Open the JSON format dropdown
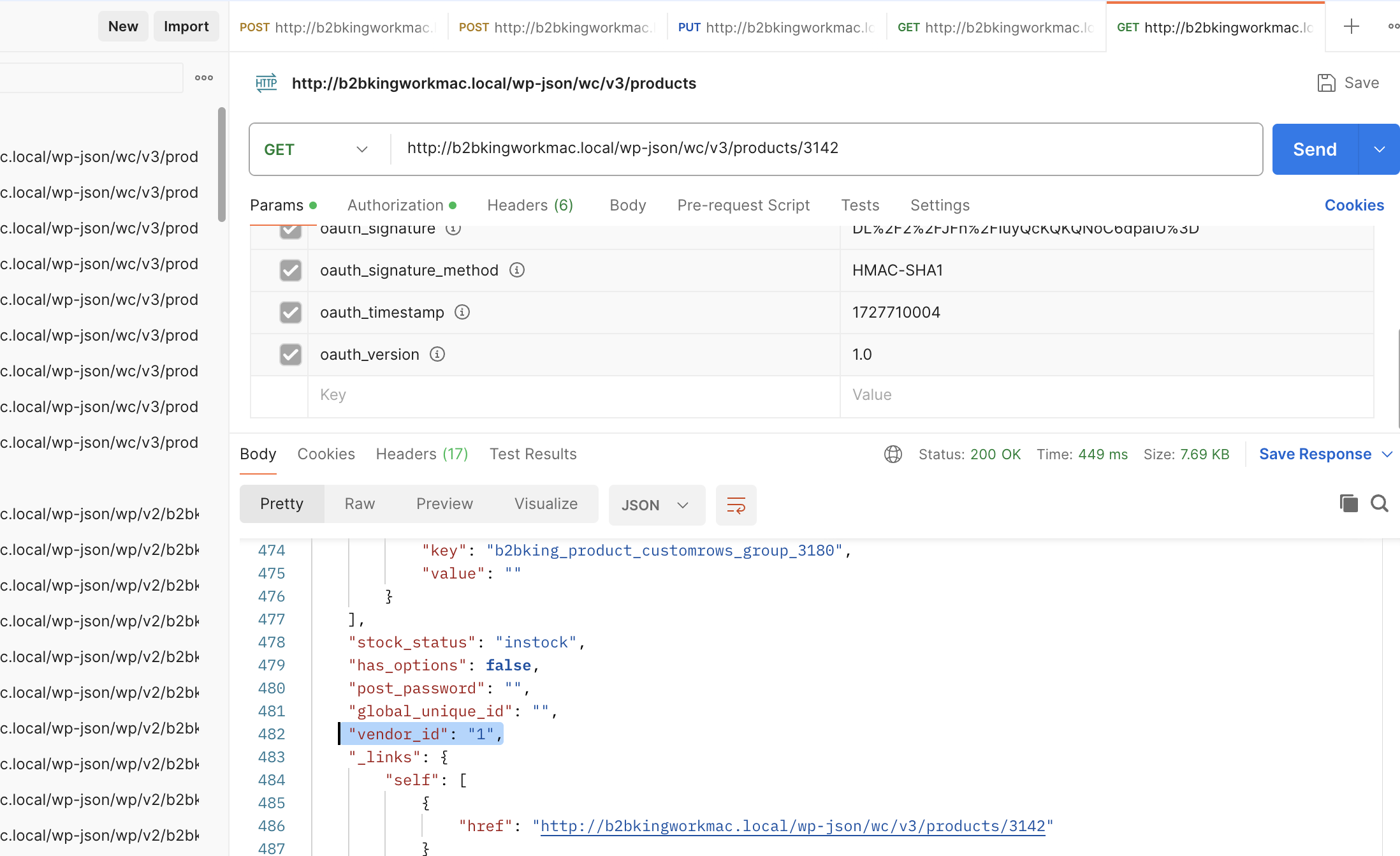The height and width of the screenshot is (856, 1400). pyautogui.click(x=657, y=505)
